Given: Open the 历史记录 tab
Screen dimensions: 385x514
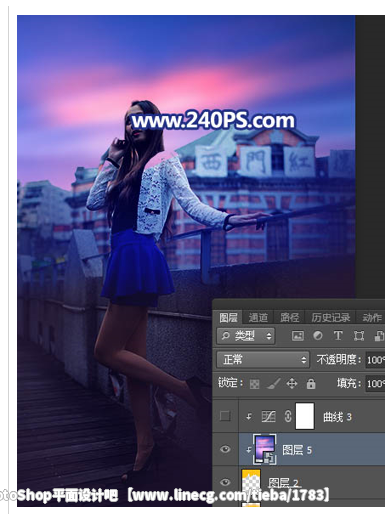Looking at the screenshot, I should coord(330,317).
